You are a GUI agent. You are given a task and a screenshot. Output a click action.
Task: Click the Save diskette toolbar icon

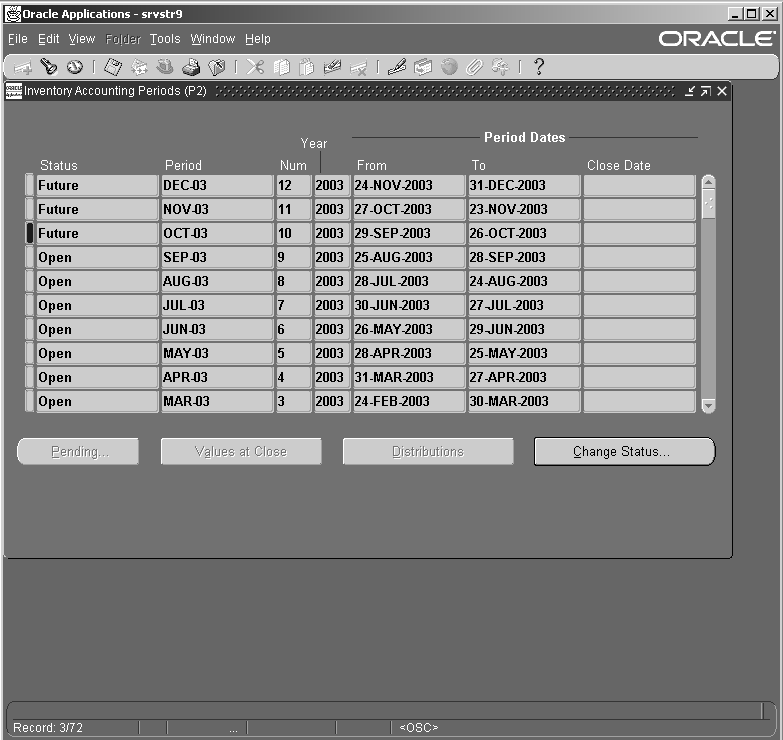tap(112, 66)
